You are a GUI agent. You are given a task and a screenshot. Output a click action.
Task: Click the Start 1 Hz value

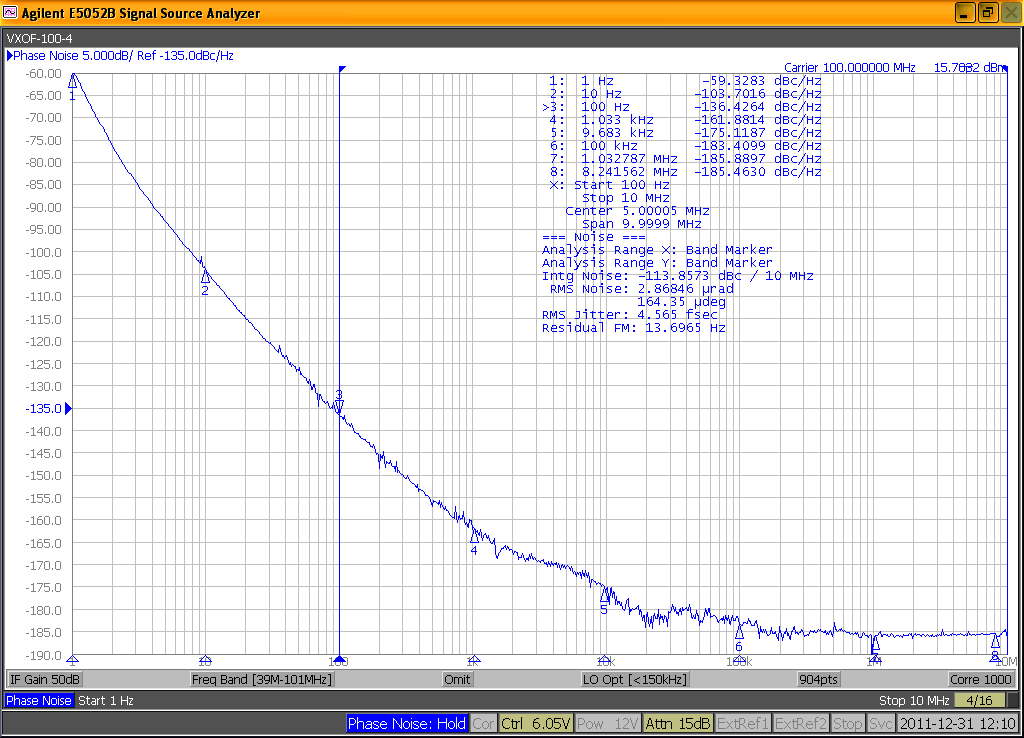click(x=106, y=700)
